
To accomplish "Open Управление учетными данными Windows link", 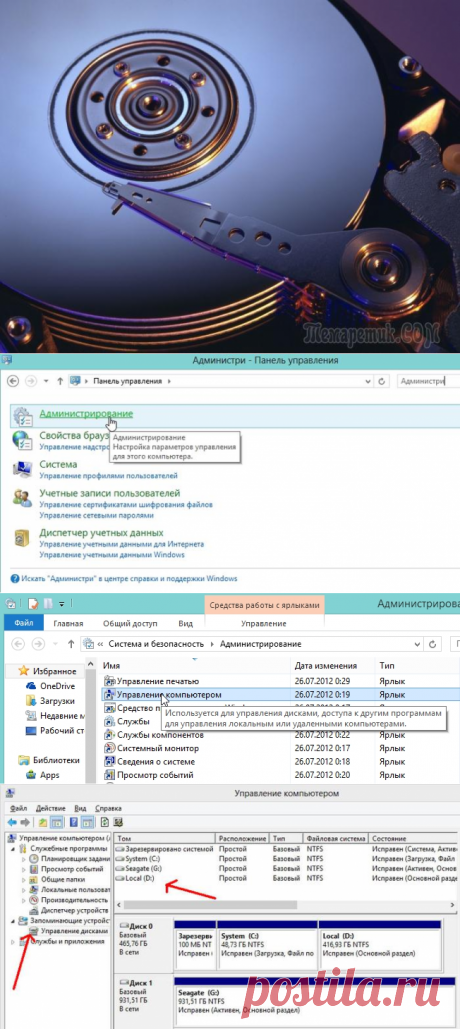I will [112, 555].
